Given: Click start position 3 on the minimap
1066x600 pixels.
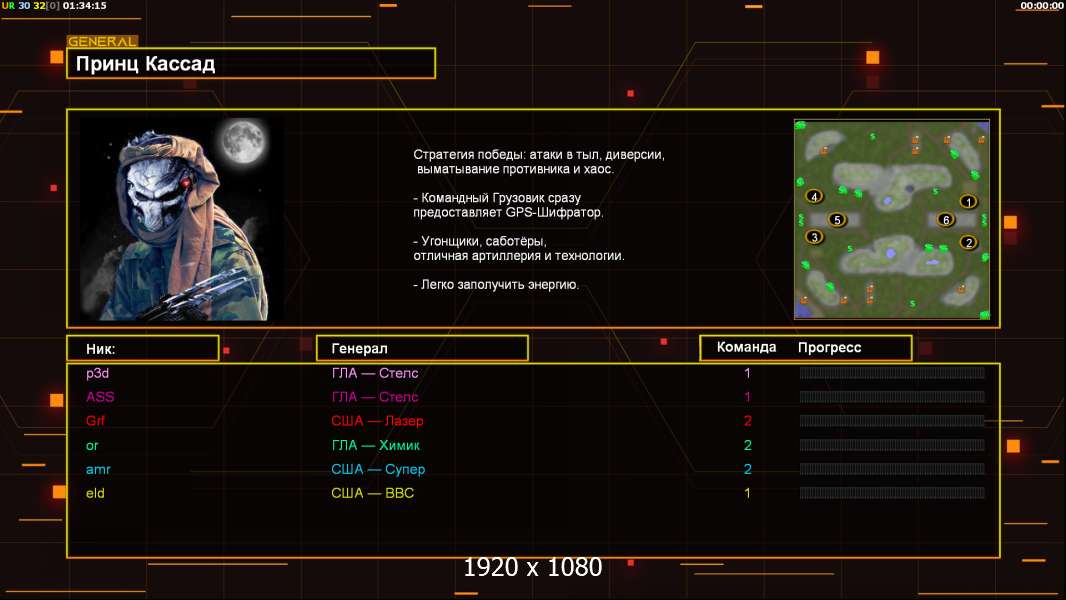Looking at the screenshot, I should (814, 237).
